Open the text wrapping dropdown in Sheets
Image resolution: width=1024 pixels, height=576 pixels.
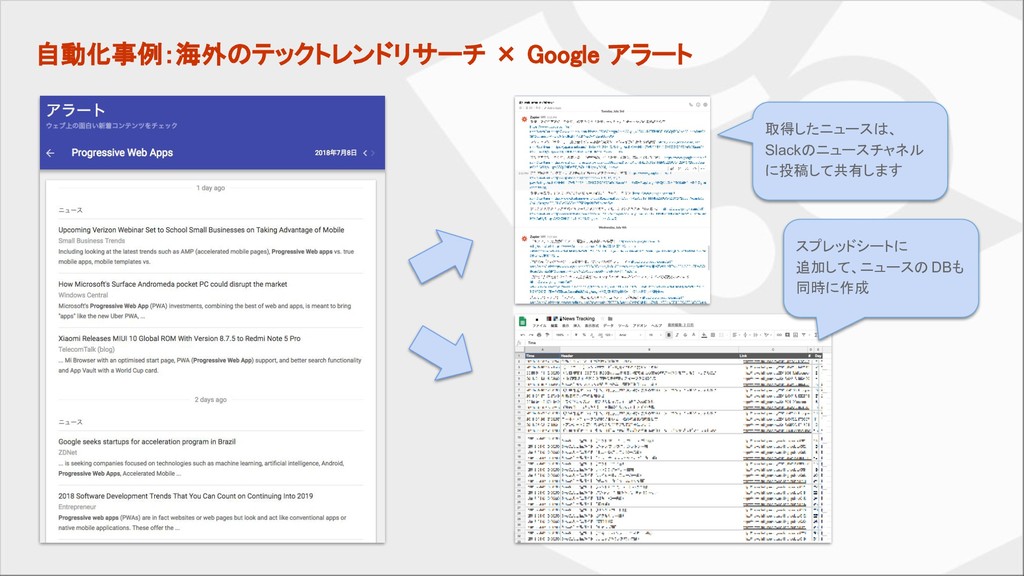pos(757,335)
